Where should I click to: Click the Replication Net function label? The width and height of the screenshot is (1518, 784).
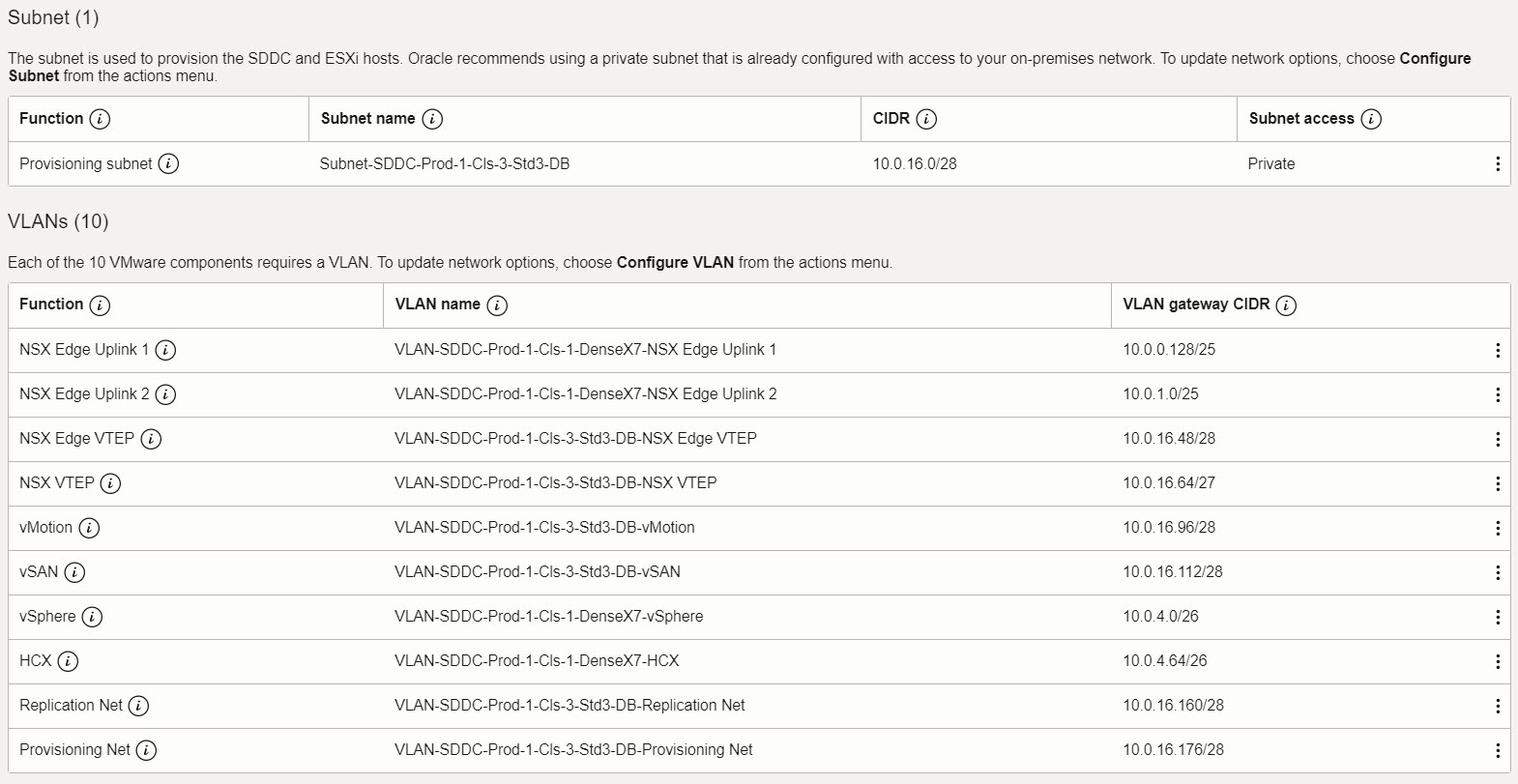point(72,705)
